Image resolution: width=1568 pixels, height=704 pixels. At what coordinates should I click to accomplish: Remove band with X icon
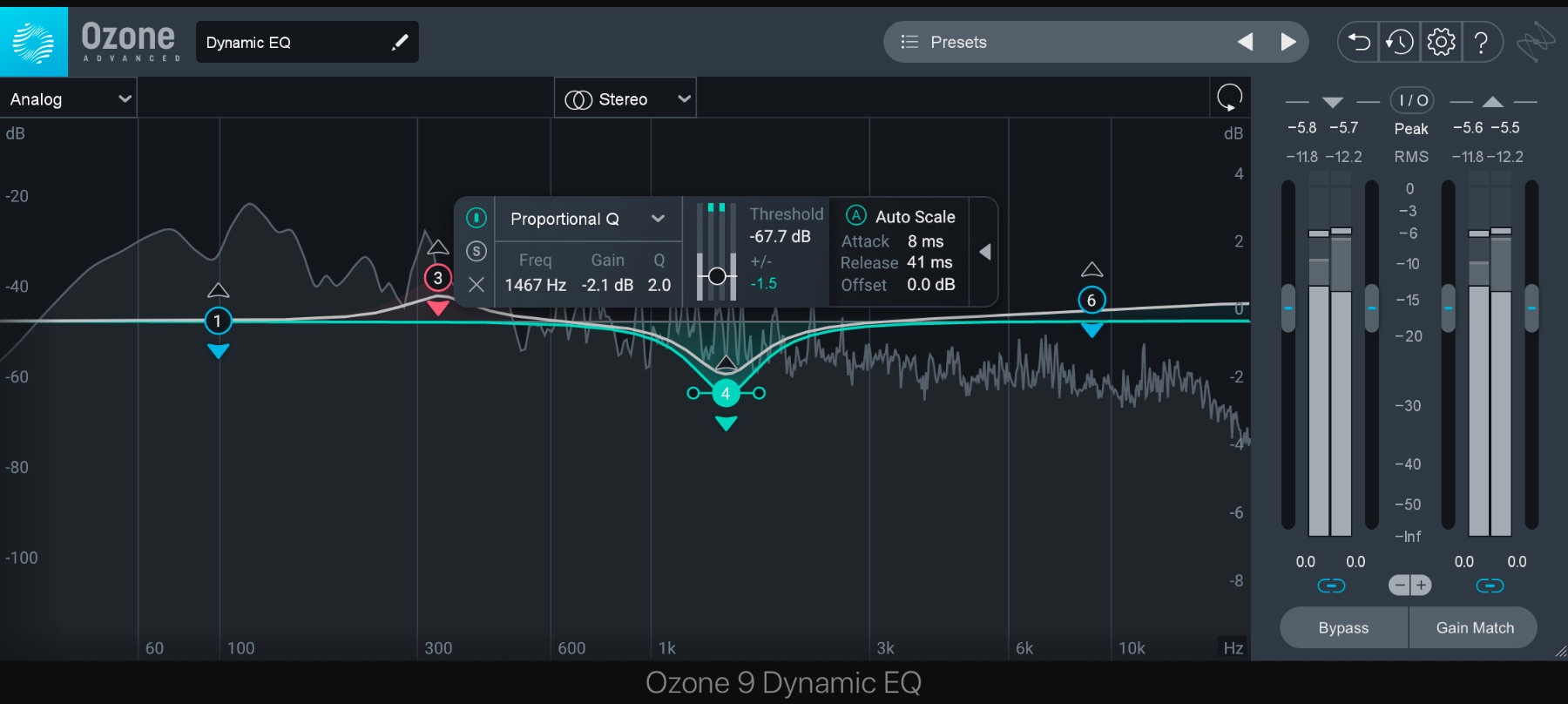(476, 285)
